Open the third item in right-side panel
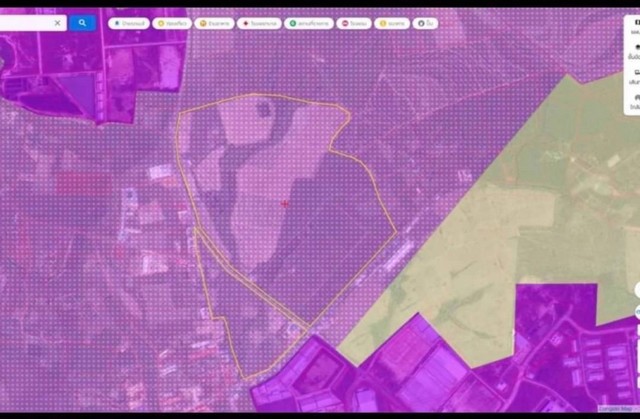640x419 pixels. pos(635,70)
